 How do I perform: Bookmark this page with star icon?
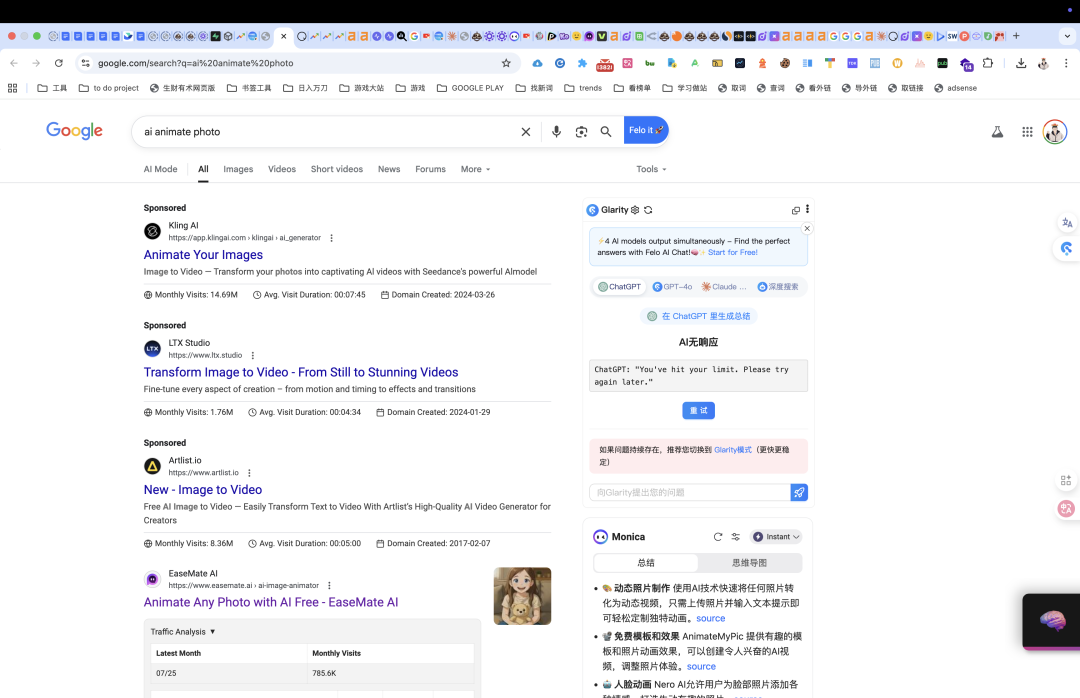coord(506,63)
